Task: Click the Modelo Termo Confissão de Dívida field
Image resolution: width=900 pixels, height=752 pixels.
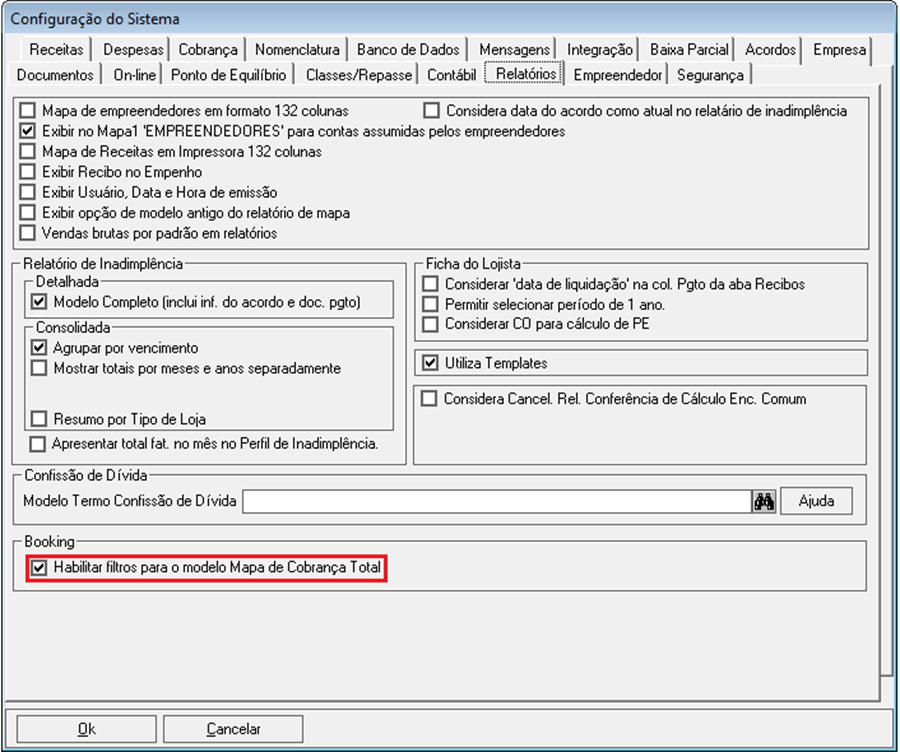Action: tap(497, 501)
